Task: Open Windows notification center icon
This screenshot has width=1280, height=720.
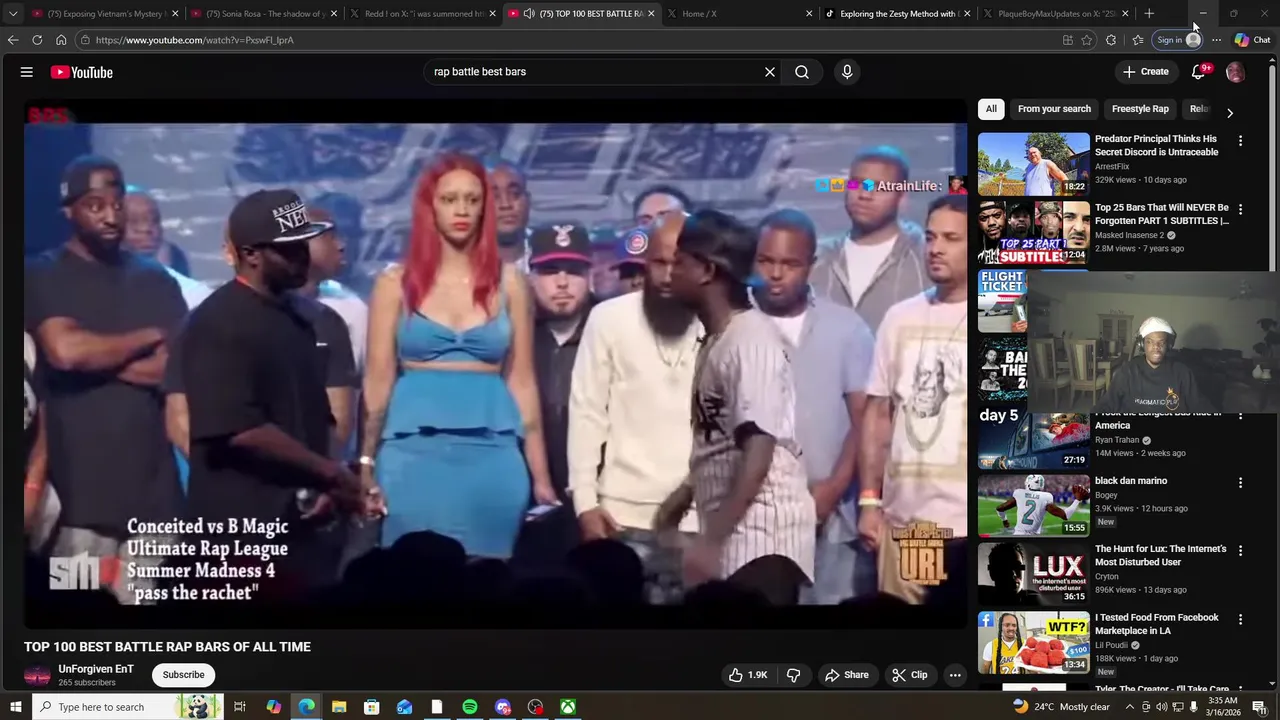Action: click(x=1260, y=707)
